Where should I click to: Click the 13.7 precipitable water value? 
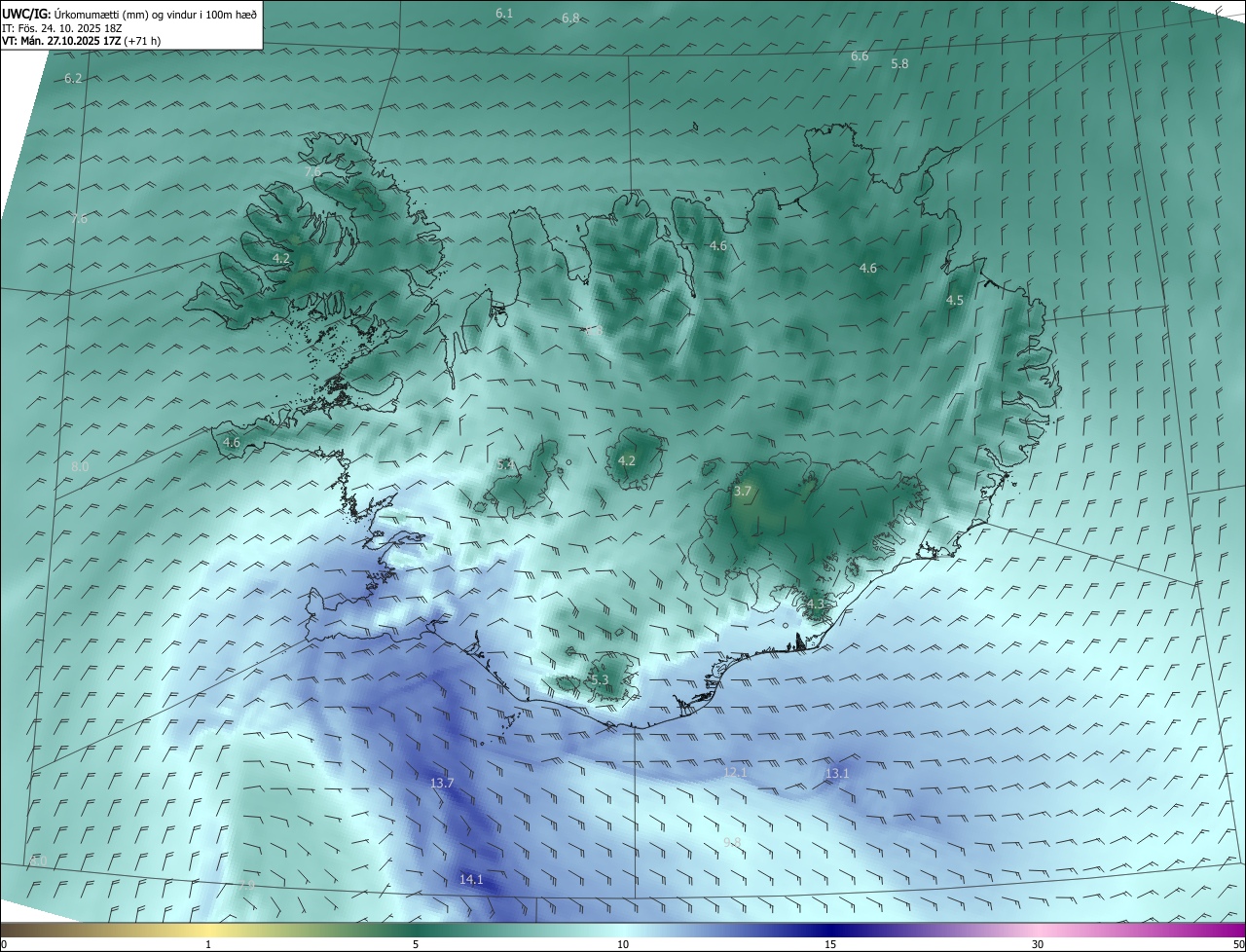442,784
